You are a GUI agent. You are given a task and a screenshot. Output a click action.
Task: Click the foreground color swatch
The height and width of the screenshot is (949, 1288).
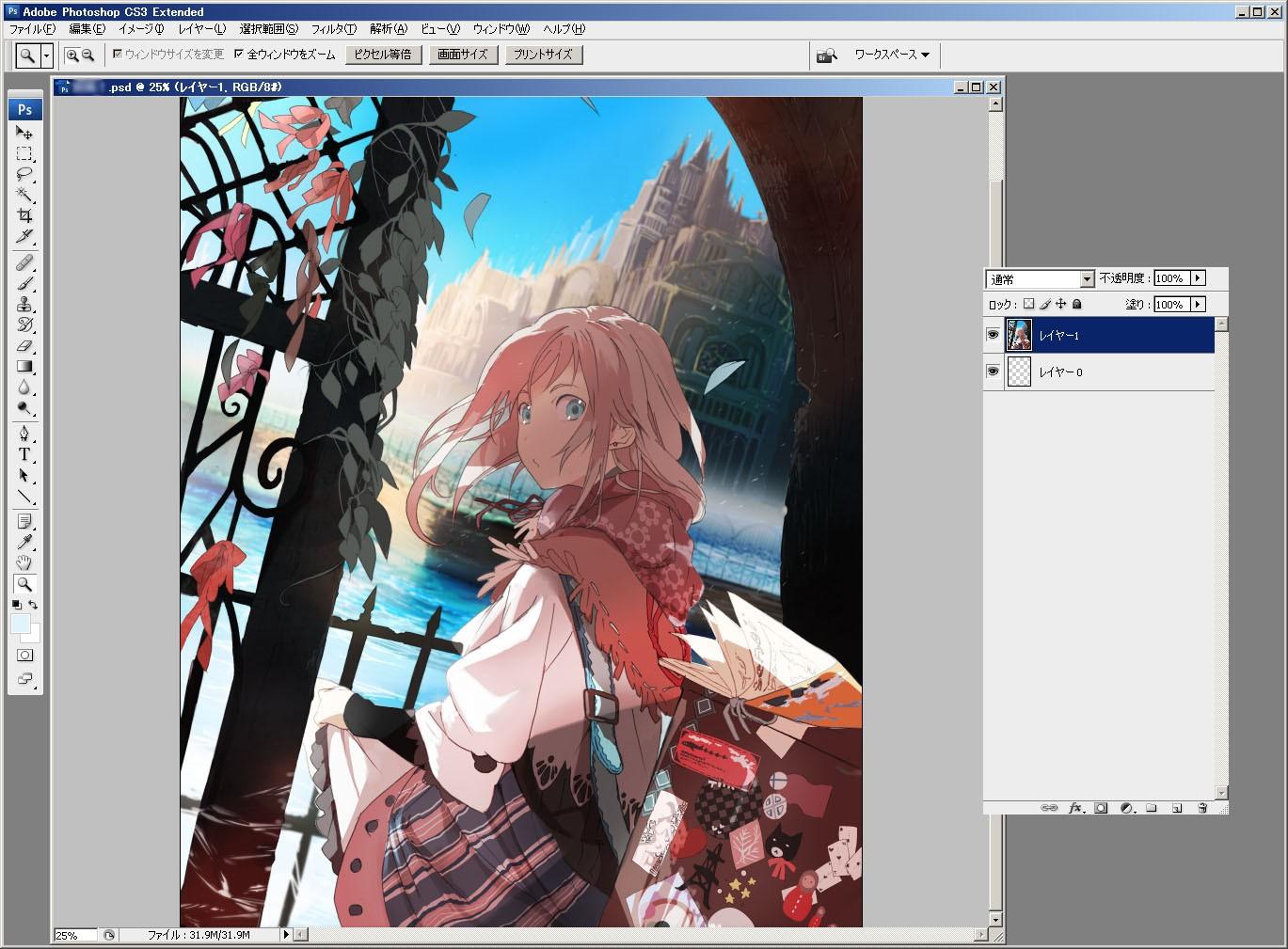(21, 625)
